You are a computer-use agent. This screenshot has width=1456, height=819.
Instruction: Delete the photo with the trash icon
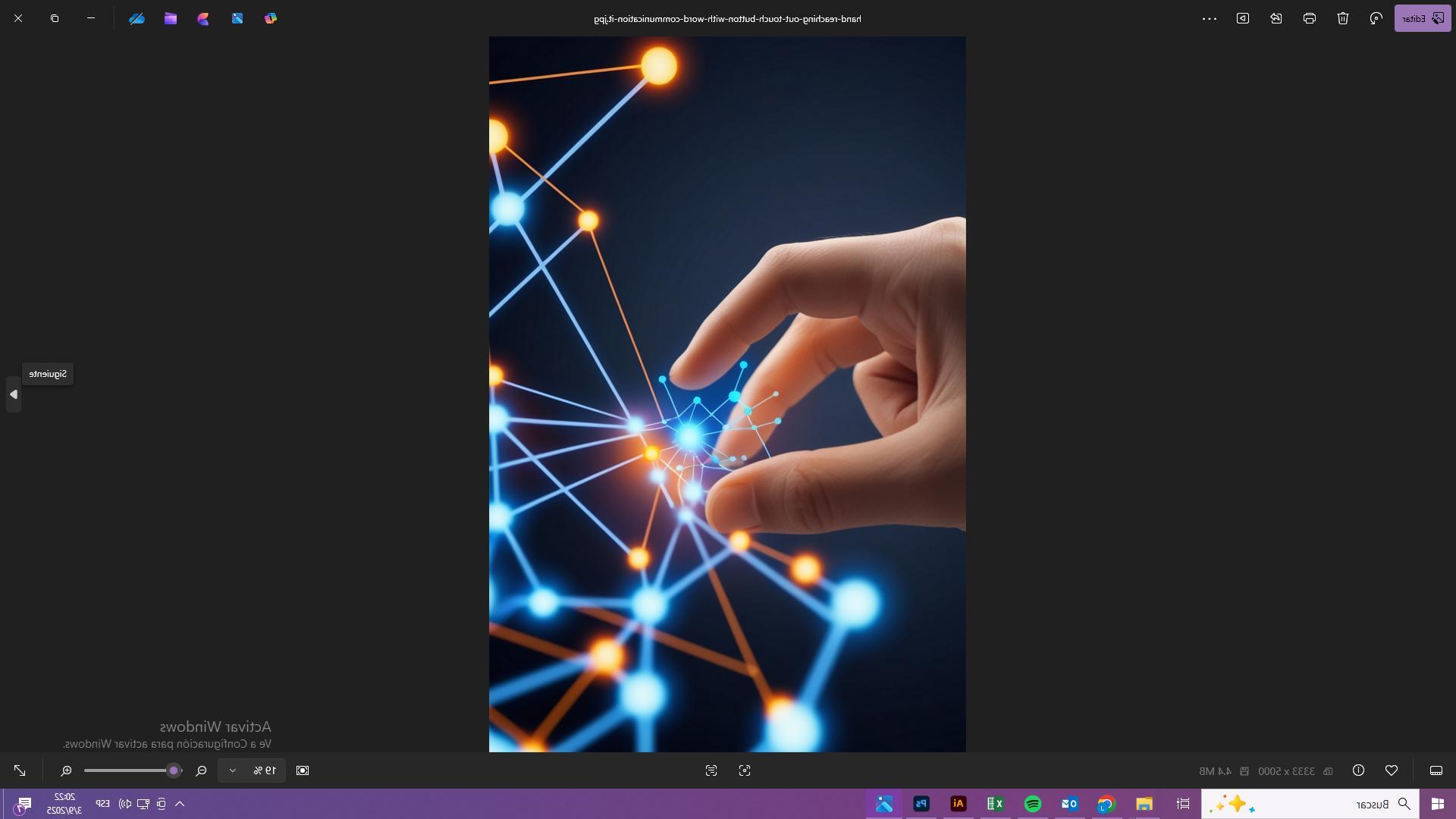1342,18
